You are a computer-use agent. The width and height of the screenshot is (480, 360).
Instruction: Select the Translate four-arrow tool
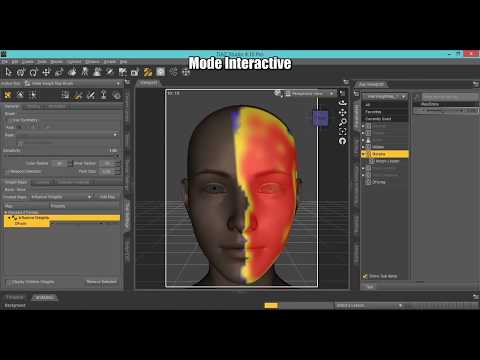[x=46, y=72]
